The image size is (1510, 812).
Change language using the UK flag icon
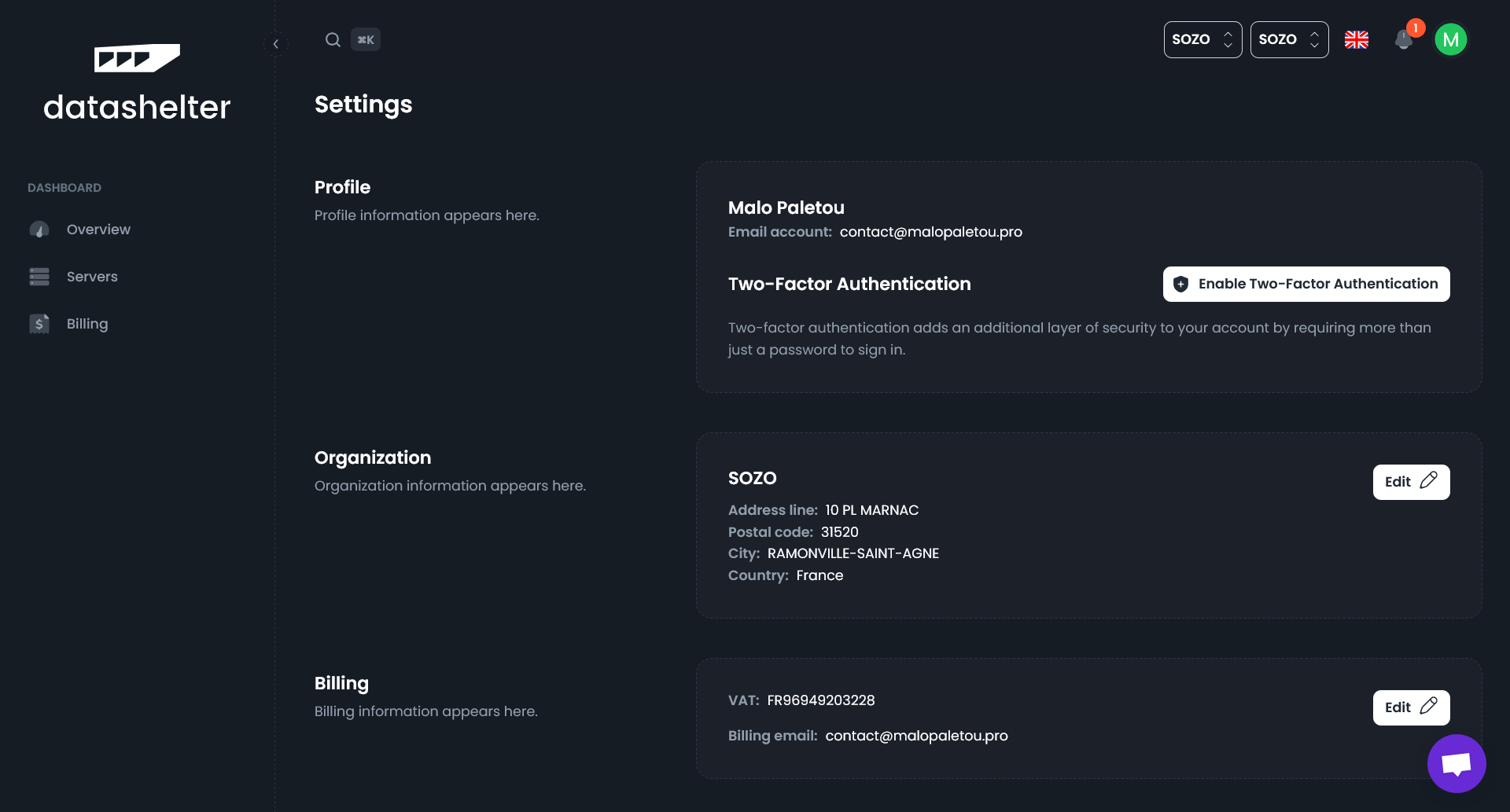tap(1357, 39)
